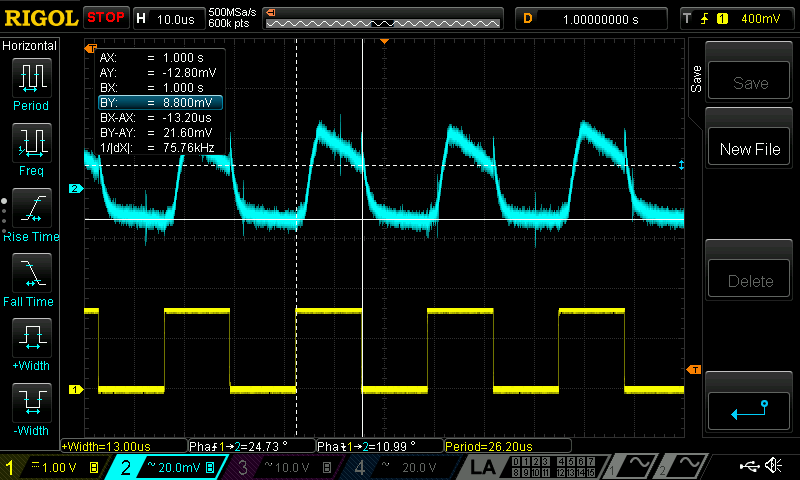Toggle signal source 1 sine output icon
800x480 pixels.
click(632, 466)
